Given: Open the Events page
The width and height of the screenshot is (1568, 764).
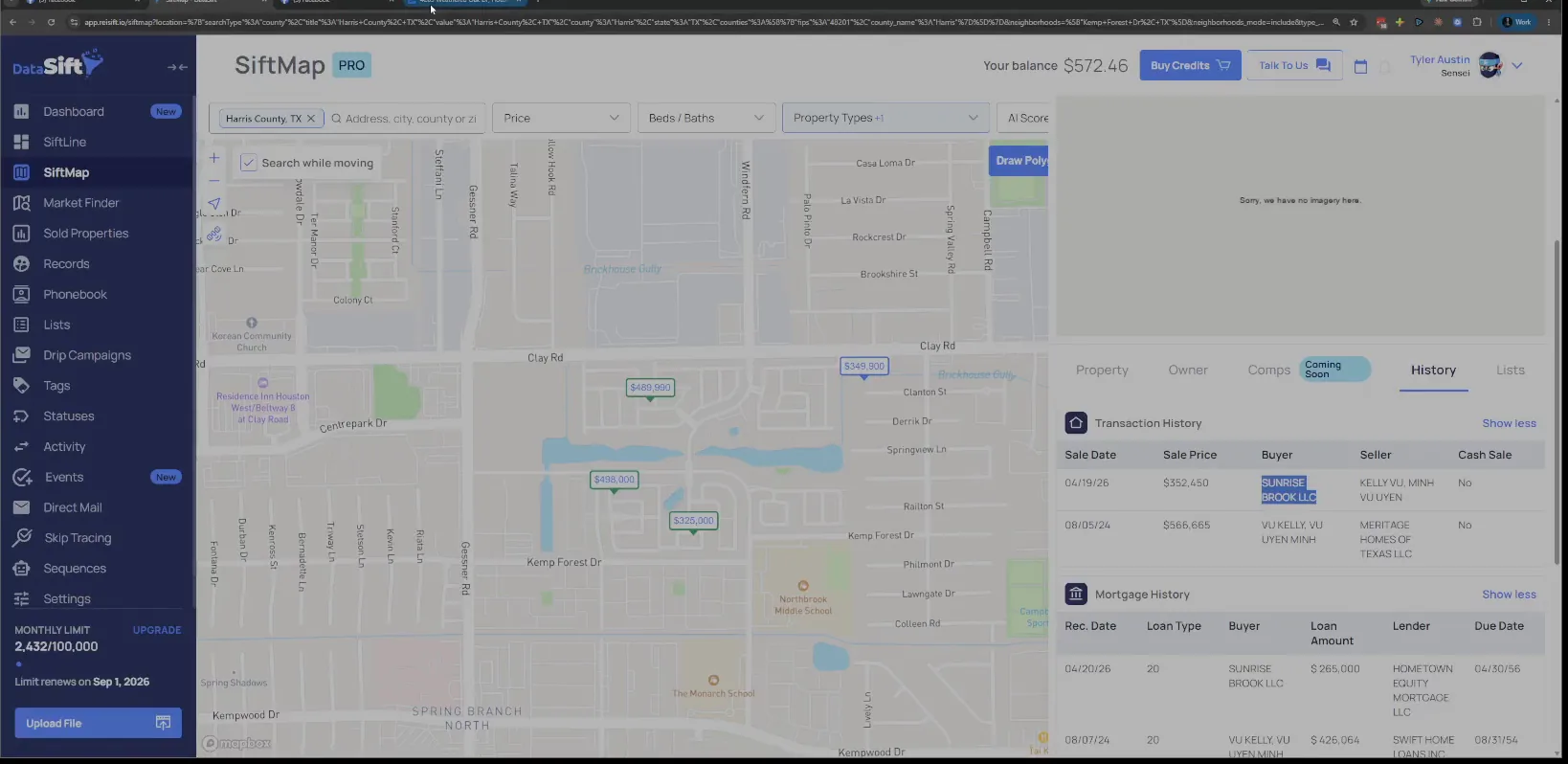Looking at the screenshot, I should [64, 477].
